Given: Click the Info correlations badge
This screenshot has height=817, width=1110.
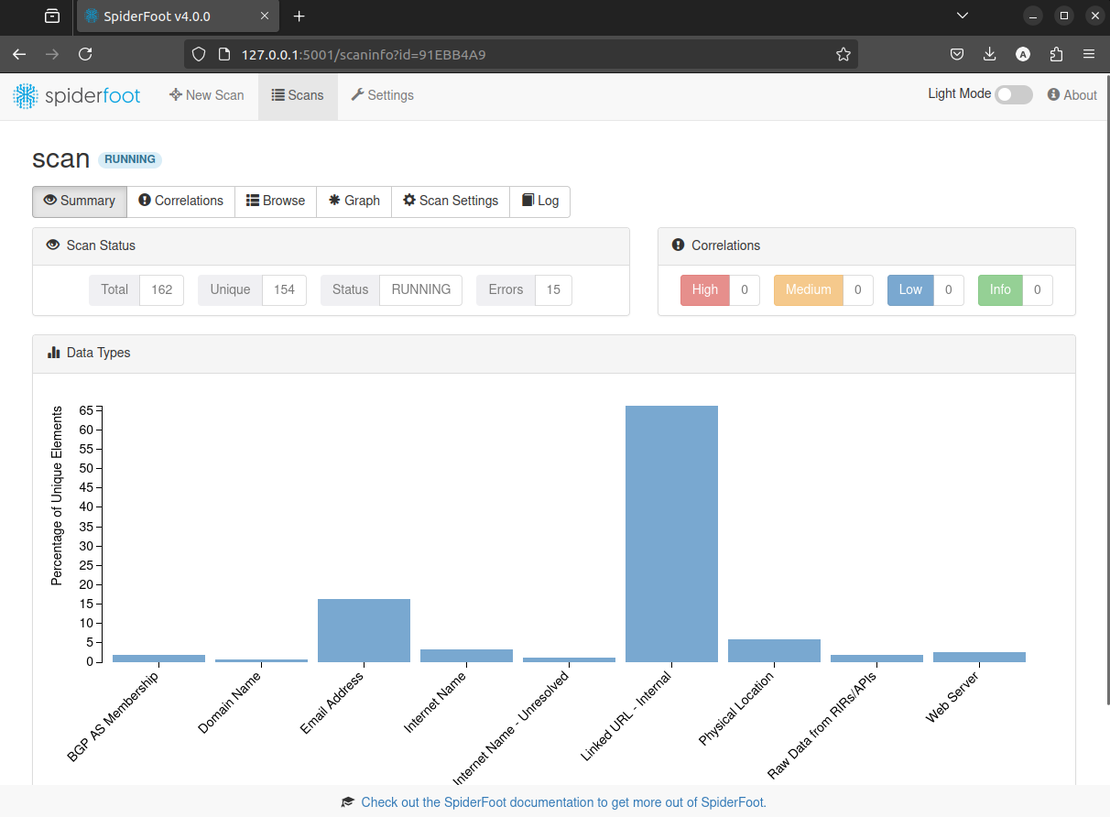Looking at the screenshot, I should [1000, 290].
